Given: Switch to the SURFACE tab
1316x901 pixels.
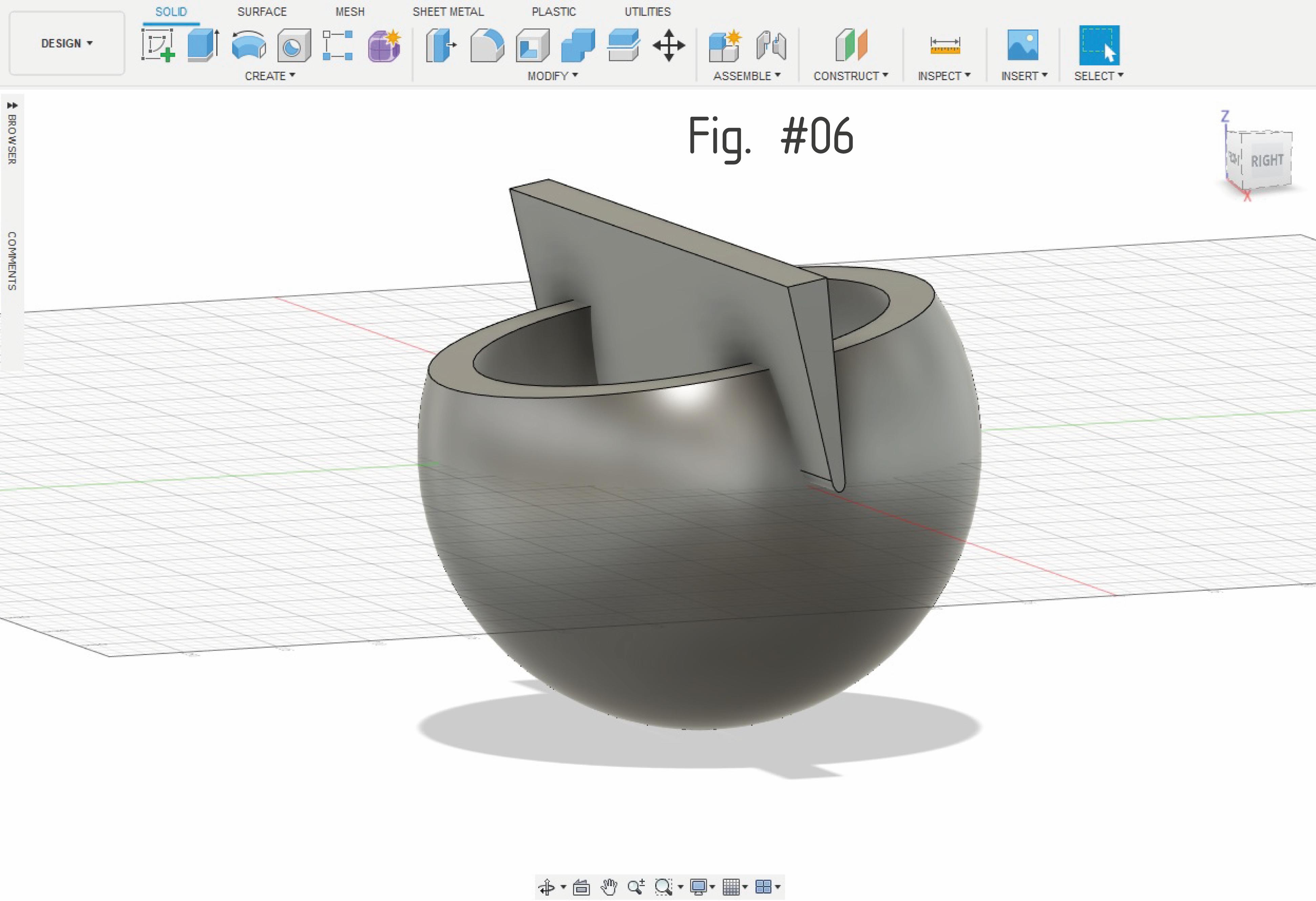Looking at the screenshot, I should click(x=262, y=12).
